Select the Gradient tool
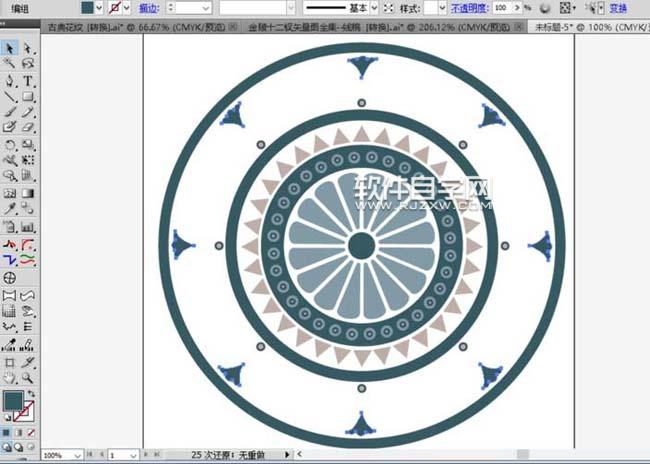The image size is (650, 464). pyautogui.click(x=28, y=193)
